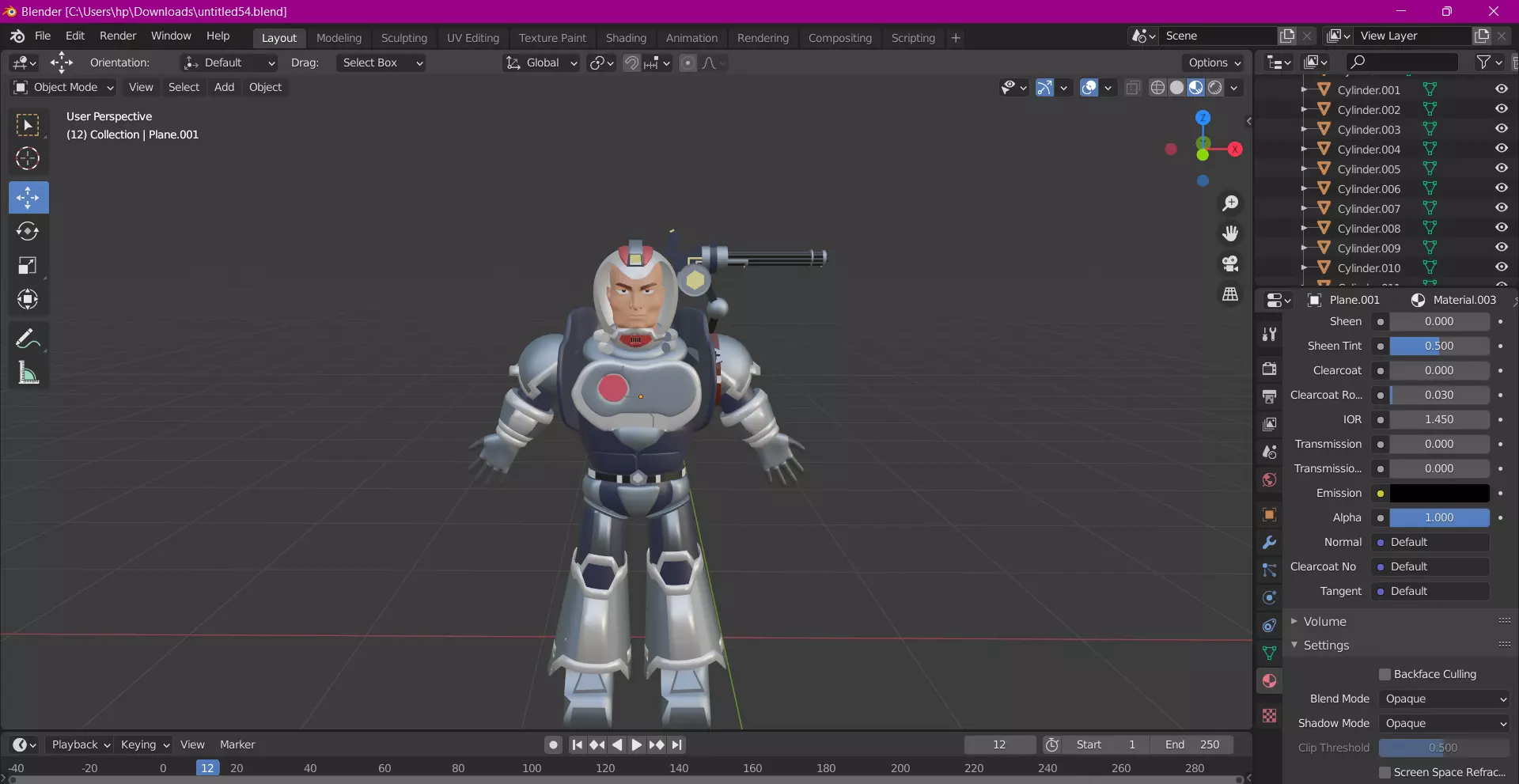Viewport: 1519px width, 784px height.
Task: Open the Object properties tab
Action: point(1270,514)
